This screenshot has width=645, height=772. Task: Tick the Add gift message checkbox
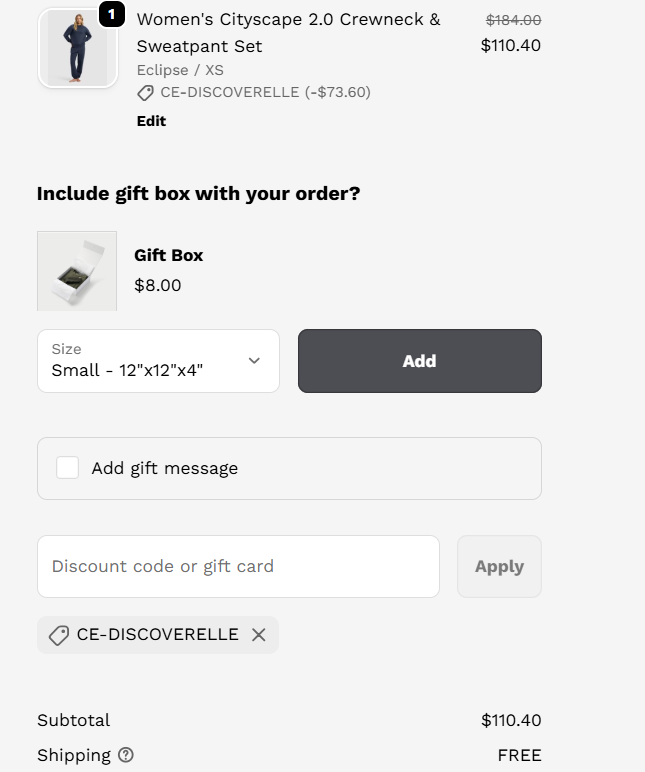pos(68,468)
